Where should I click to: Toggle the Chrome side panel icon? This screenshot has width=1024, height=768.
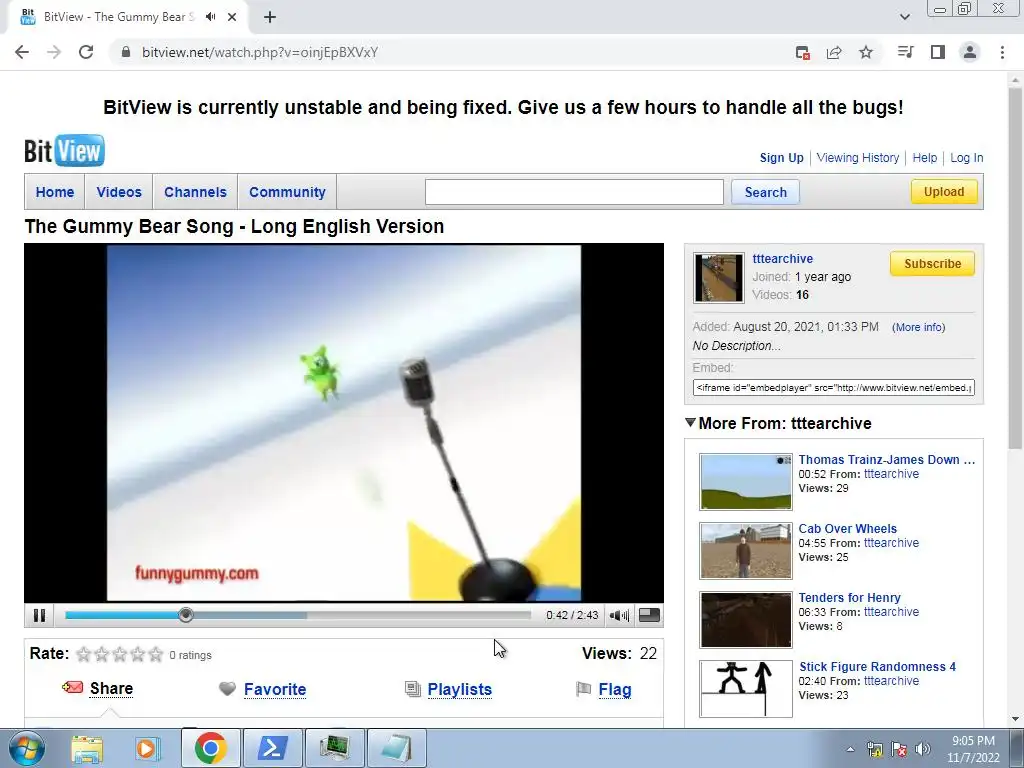tap(938, 52)
